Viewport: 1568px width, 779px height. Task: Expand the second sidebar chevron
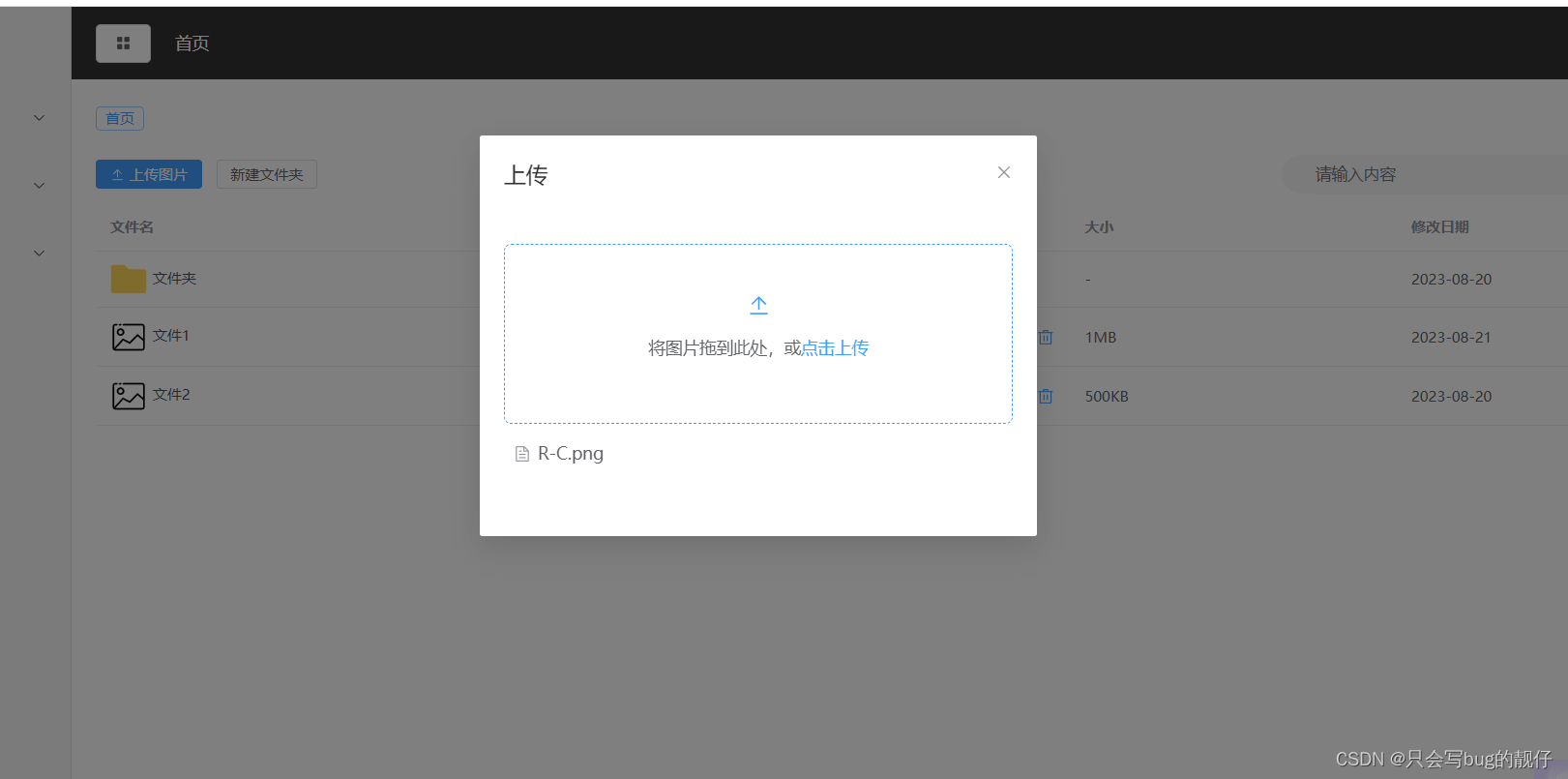coord(39,185)
